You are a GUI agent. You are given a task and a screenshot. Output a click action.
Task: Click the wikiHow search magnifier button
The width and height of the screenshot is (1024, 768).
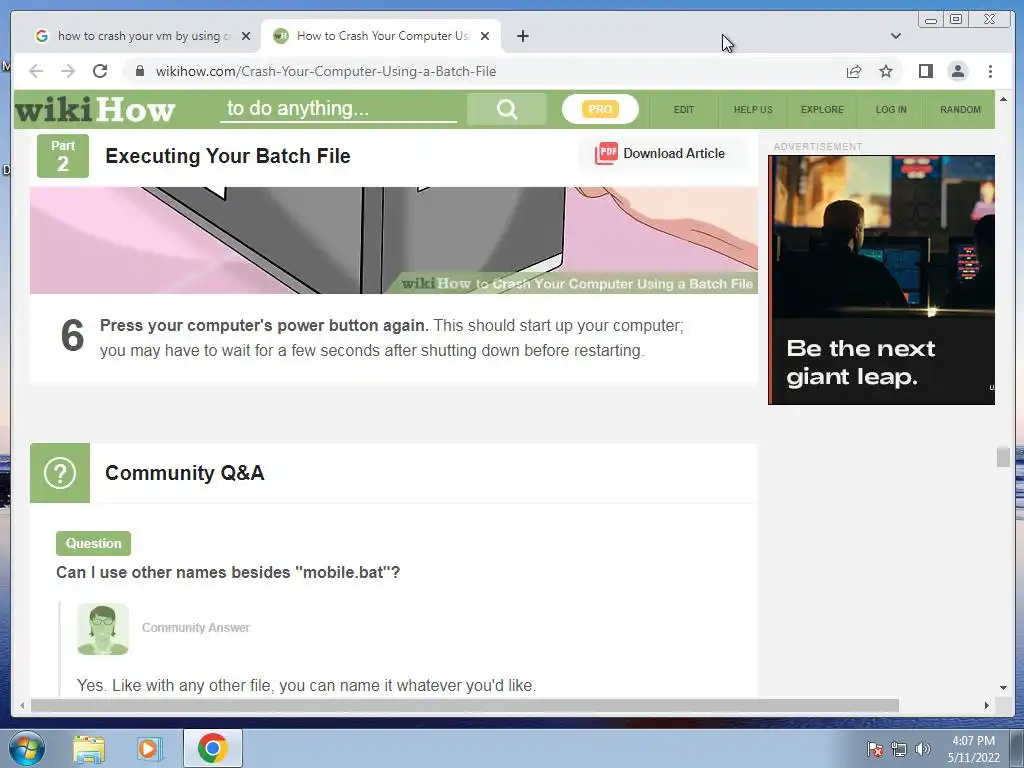pos(507,109)
